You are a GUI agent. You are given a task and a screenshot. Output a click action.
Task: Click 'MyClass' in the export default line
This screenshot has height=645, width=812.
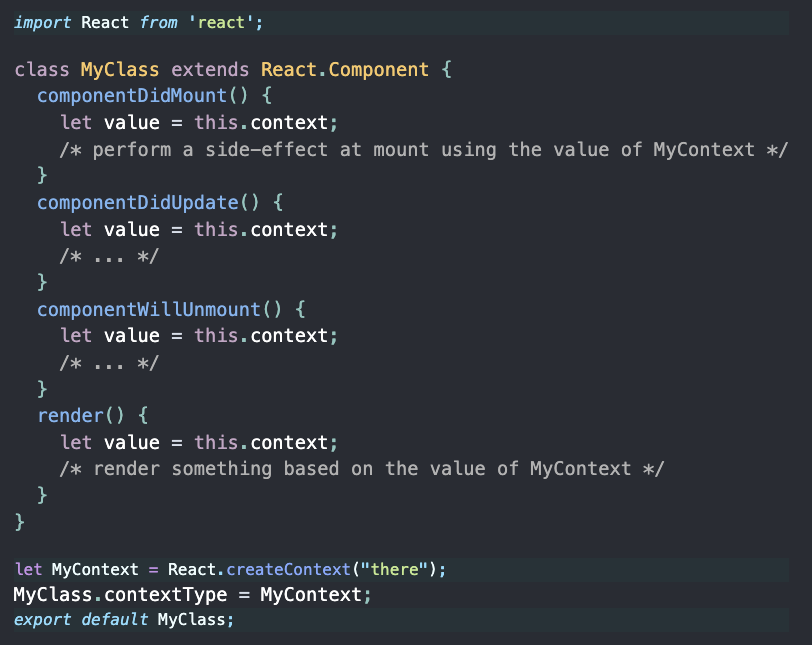pos(191,619)
